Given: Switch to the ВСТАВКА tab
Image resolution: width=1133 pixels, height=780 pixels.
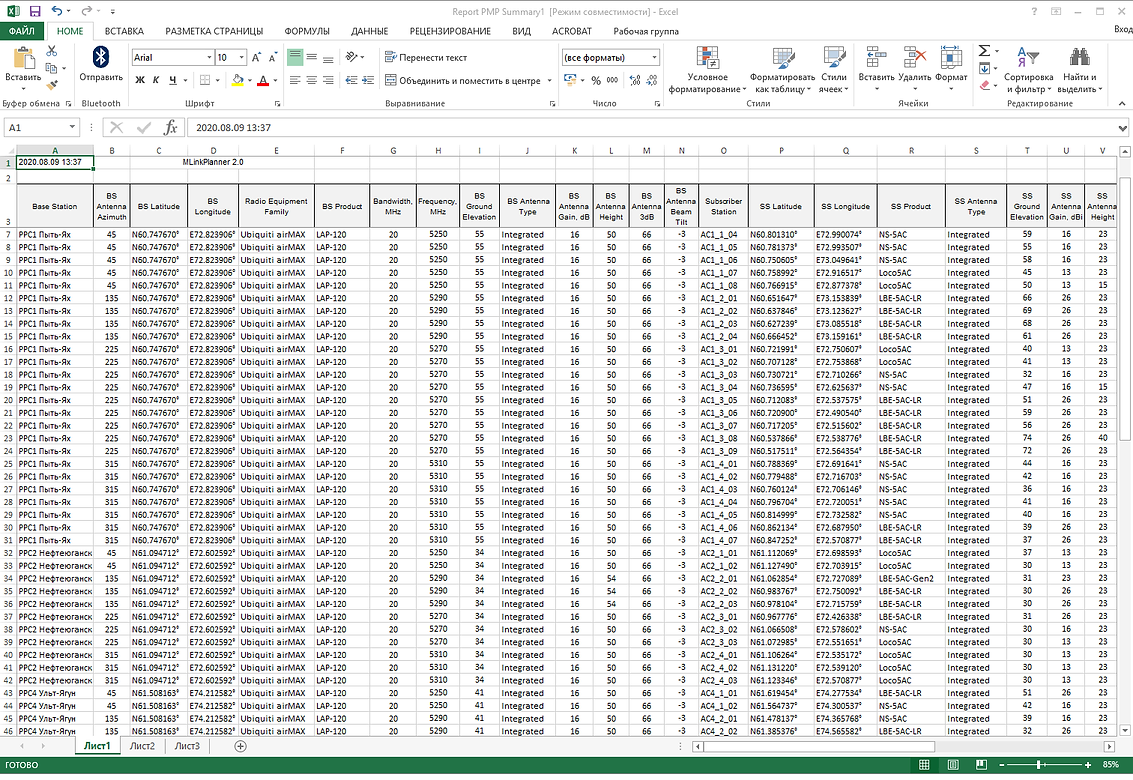Looking at the screenshot, I should (x=124, y=31).
